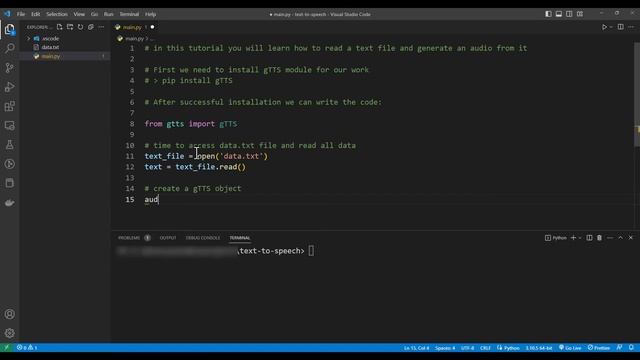Add a new terminal with plus icon

point(573,238)
